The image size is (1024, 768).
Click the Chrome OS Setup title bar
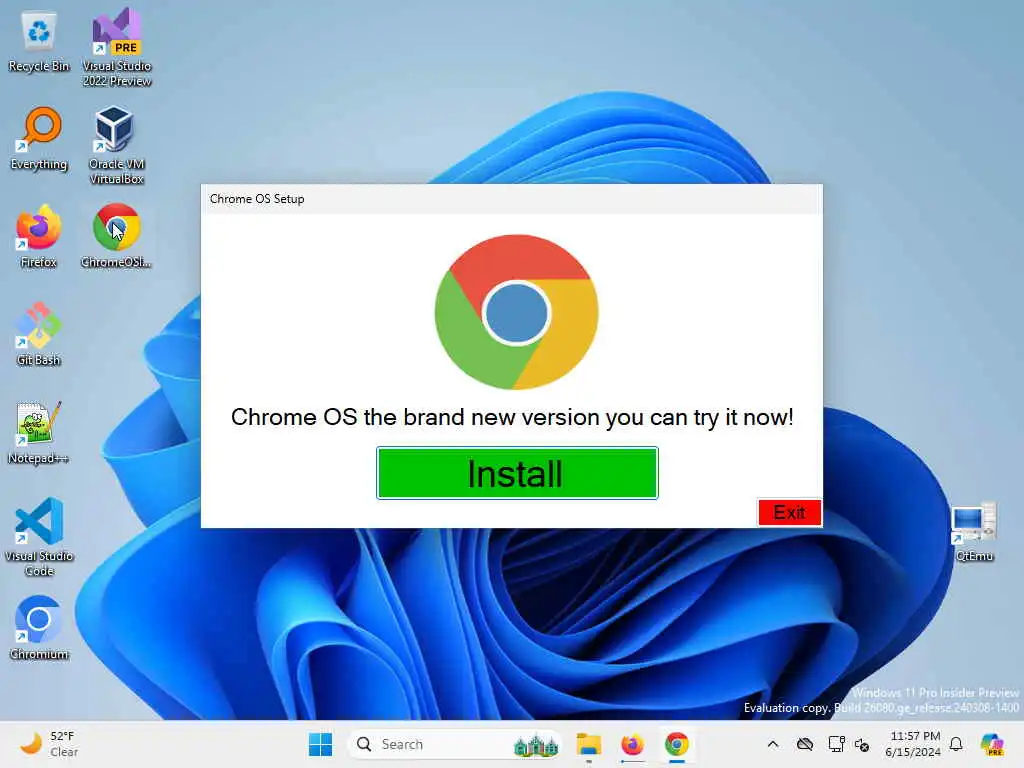click(511, 199)
